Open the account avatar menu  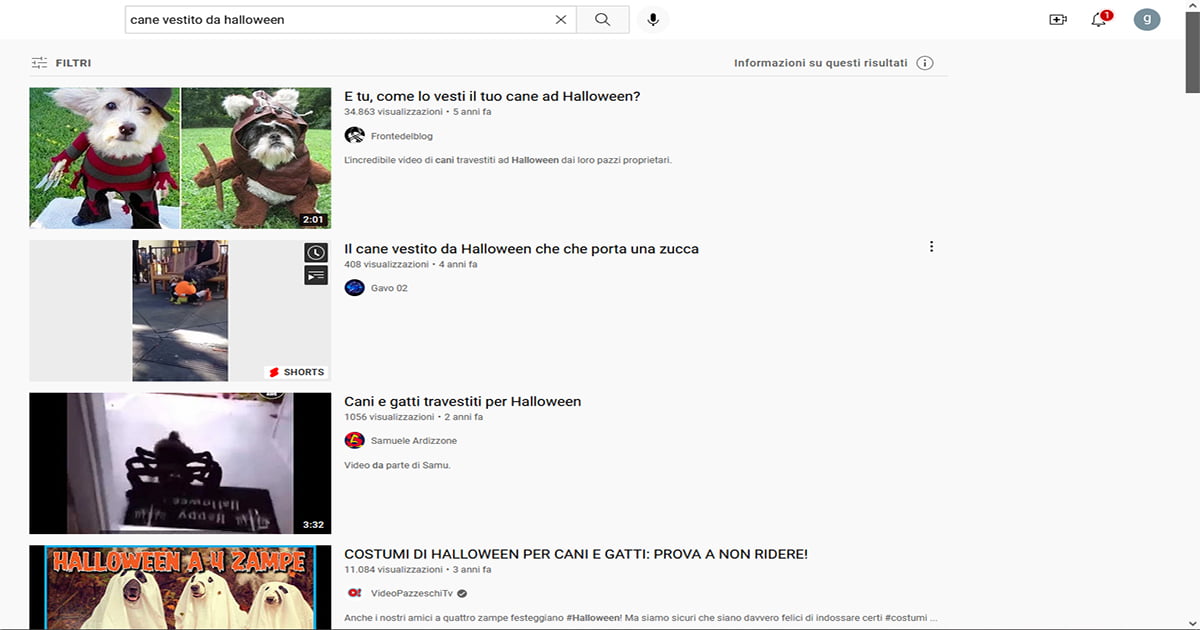click(x=1147, y=19)
